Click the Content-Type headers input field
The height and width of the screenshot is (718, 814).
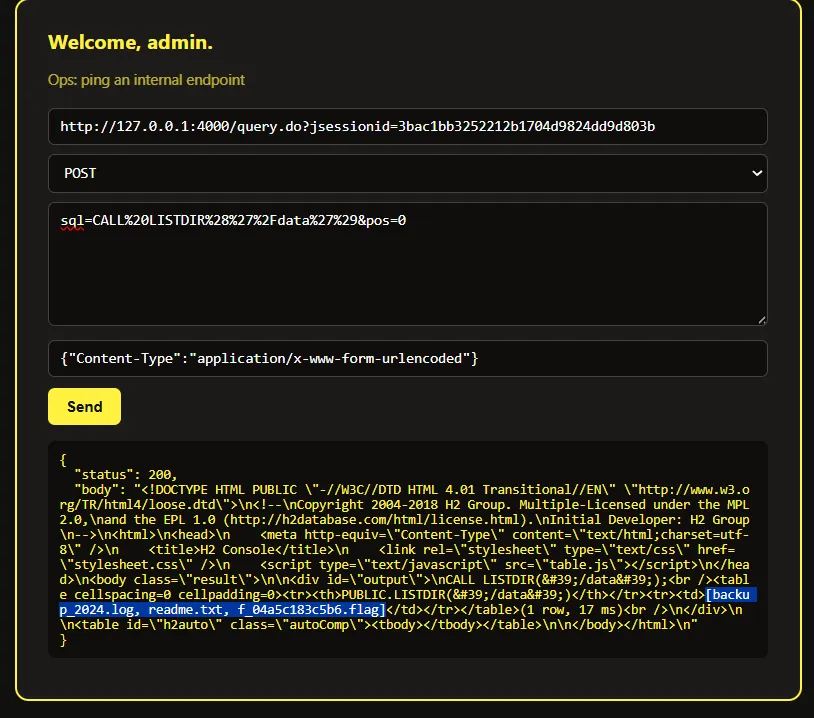[x=408, y=358]
